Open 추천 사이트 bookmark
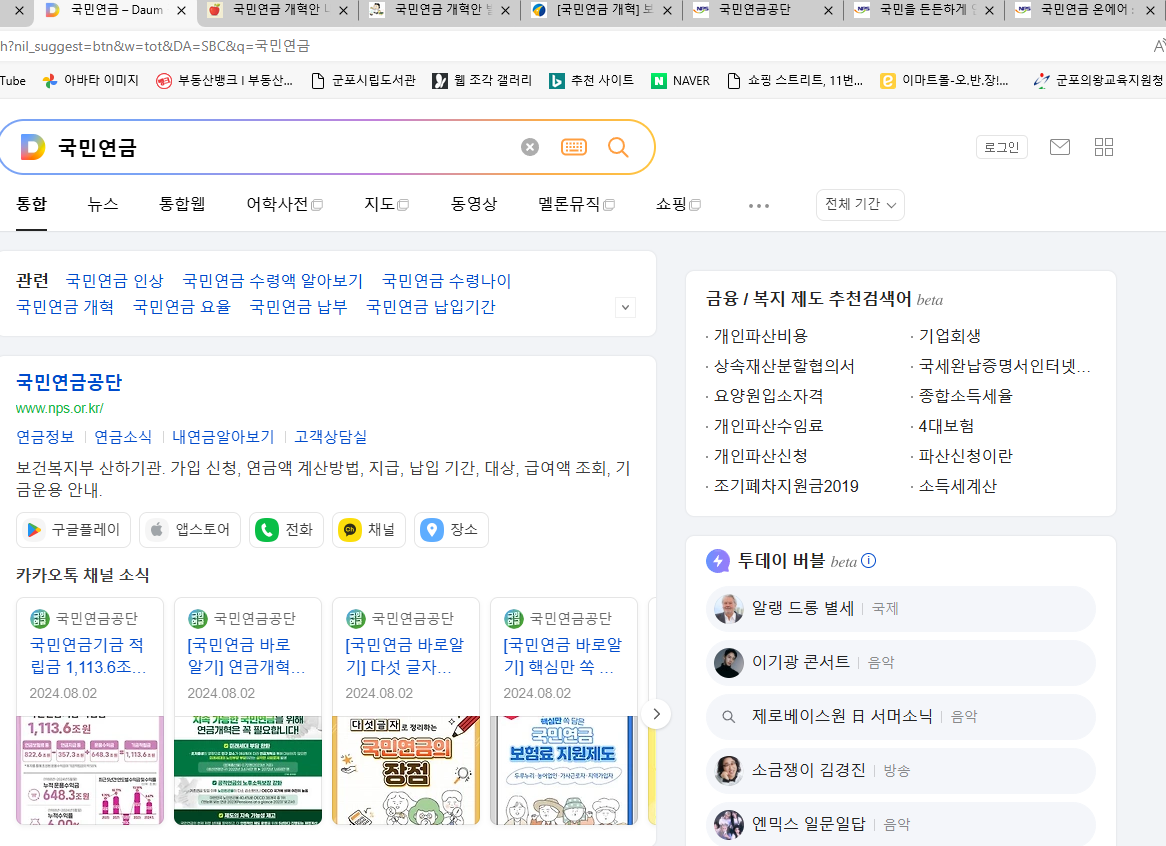1166x846 pixels. coord(591,80)
